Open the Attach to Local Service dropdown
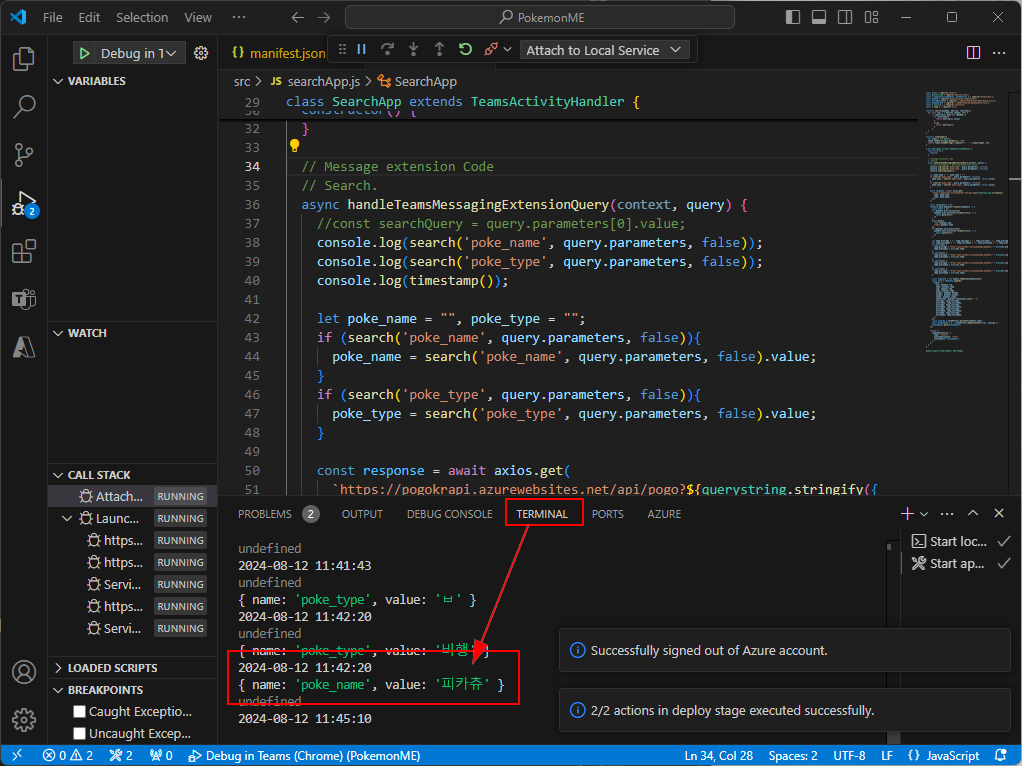Image resolution: width=1022 pixels, height=766 pixels. (604, 50)
